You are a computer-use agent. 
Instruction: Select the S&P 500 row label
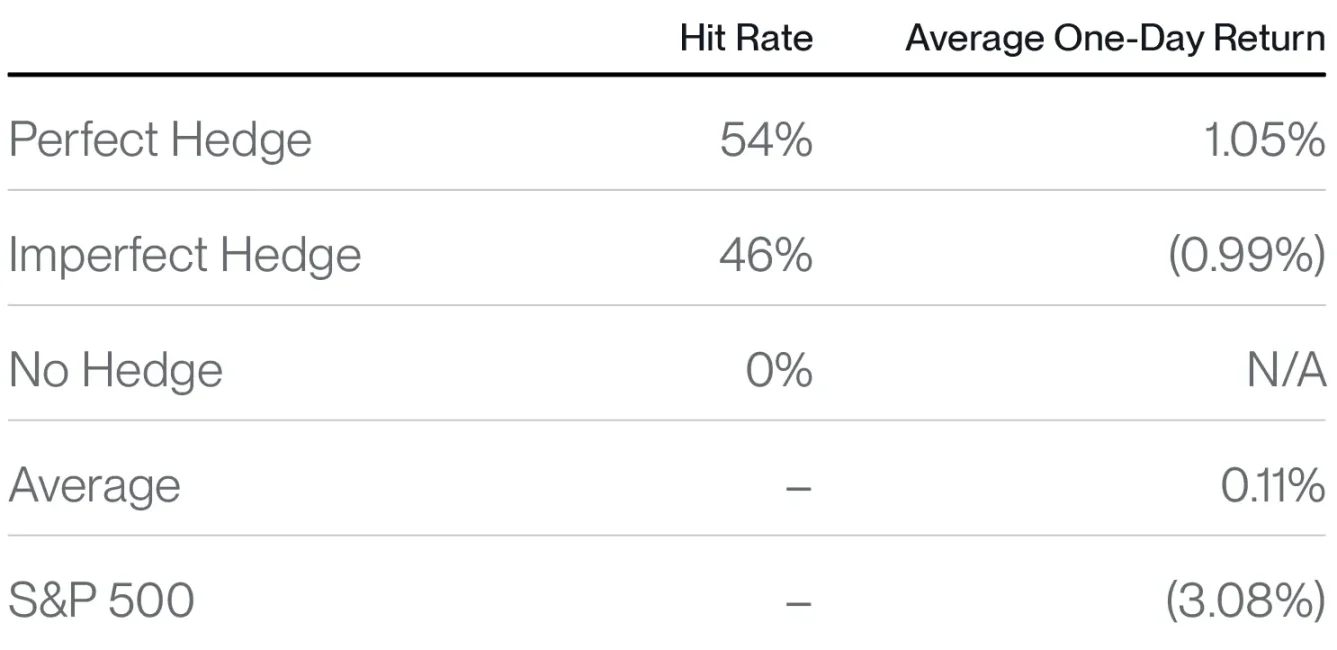click(x=101, y=601)
